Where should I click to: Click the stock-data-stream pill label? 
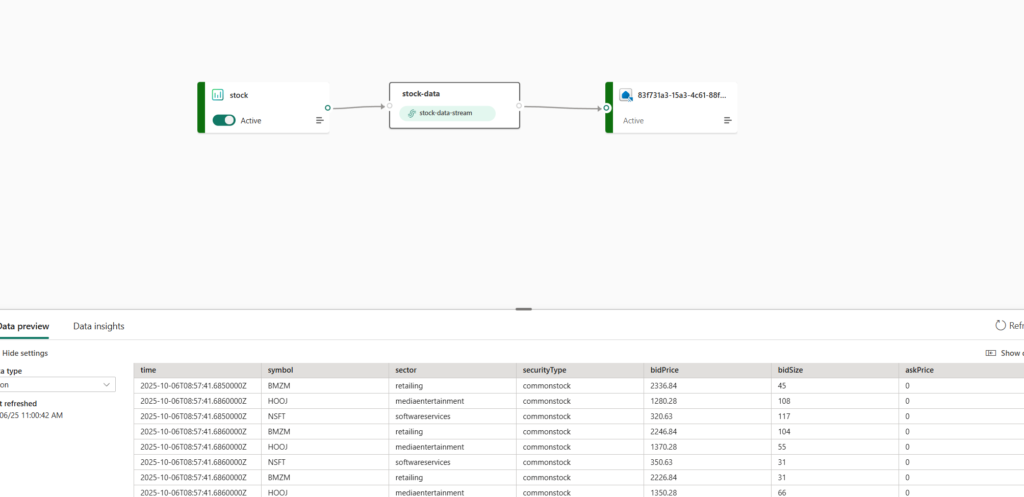coord(447,113)
